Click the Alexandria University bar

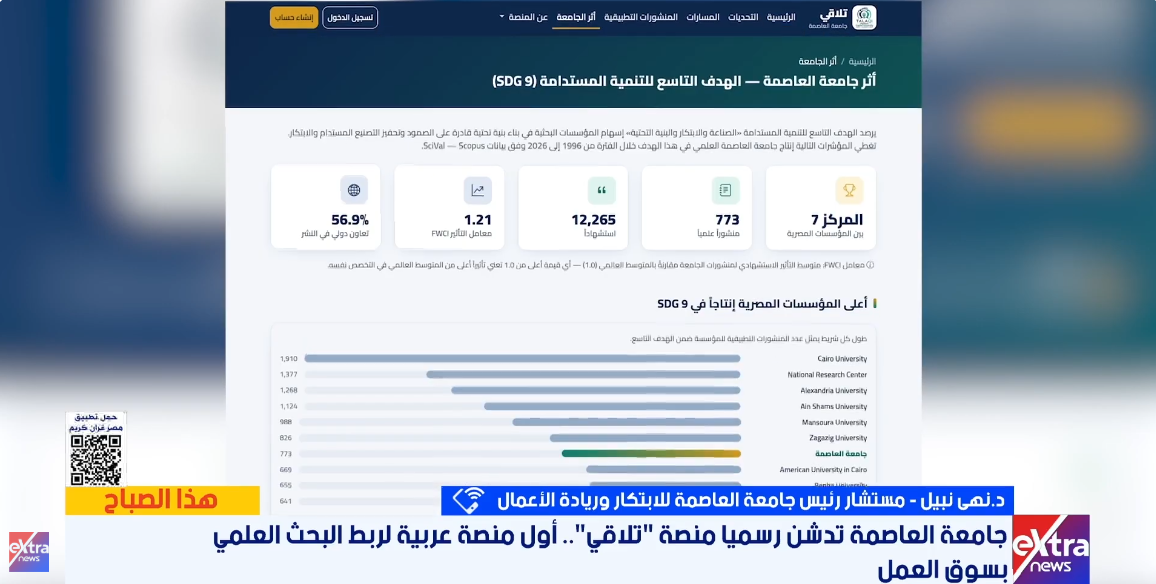(x=596, y=390)
